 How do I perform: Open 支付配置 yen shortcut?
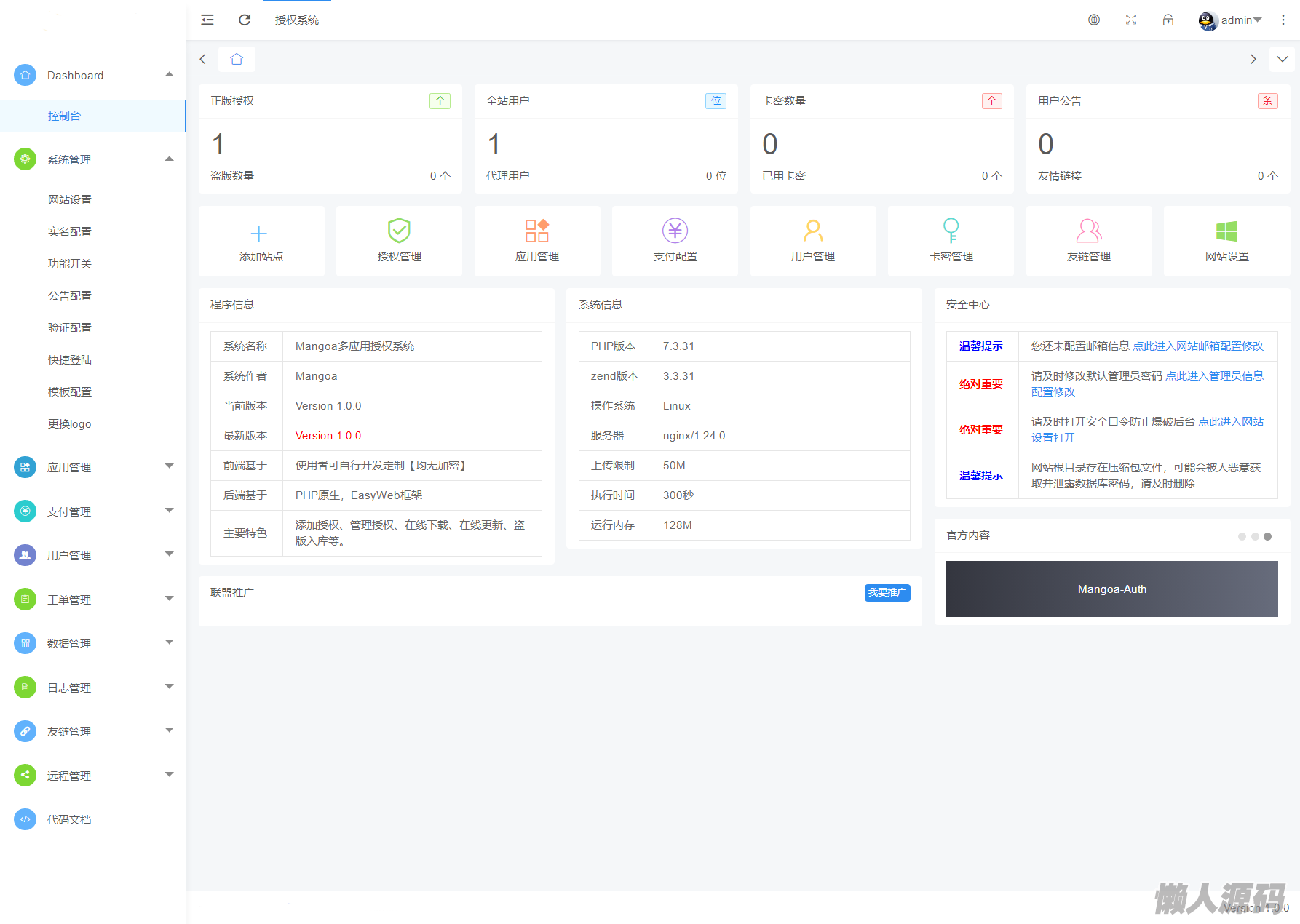(x=675, y=241)
